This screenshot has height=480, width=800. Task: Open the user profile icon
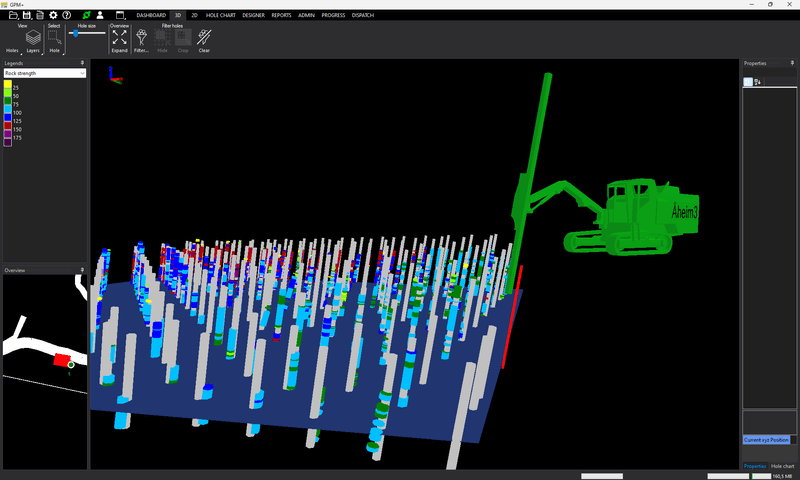click(100, 15)
